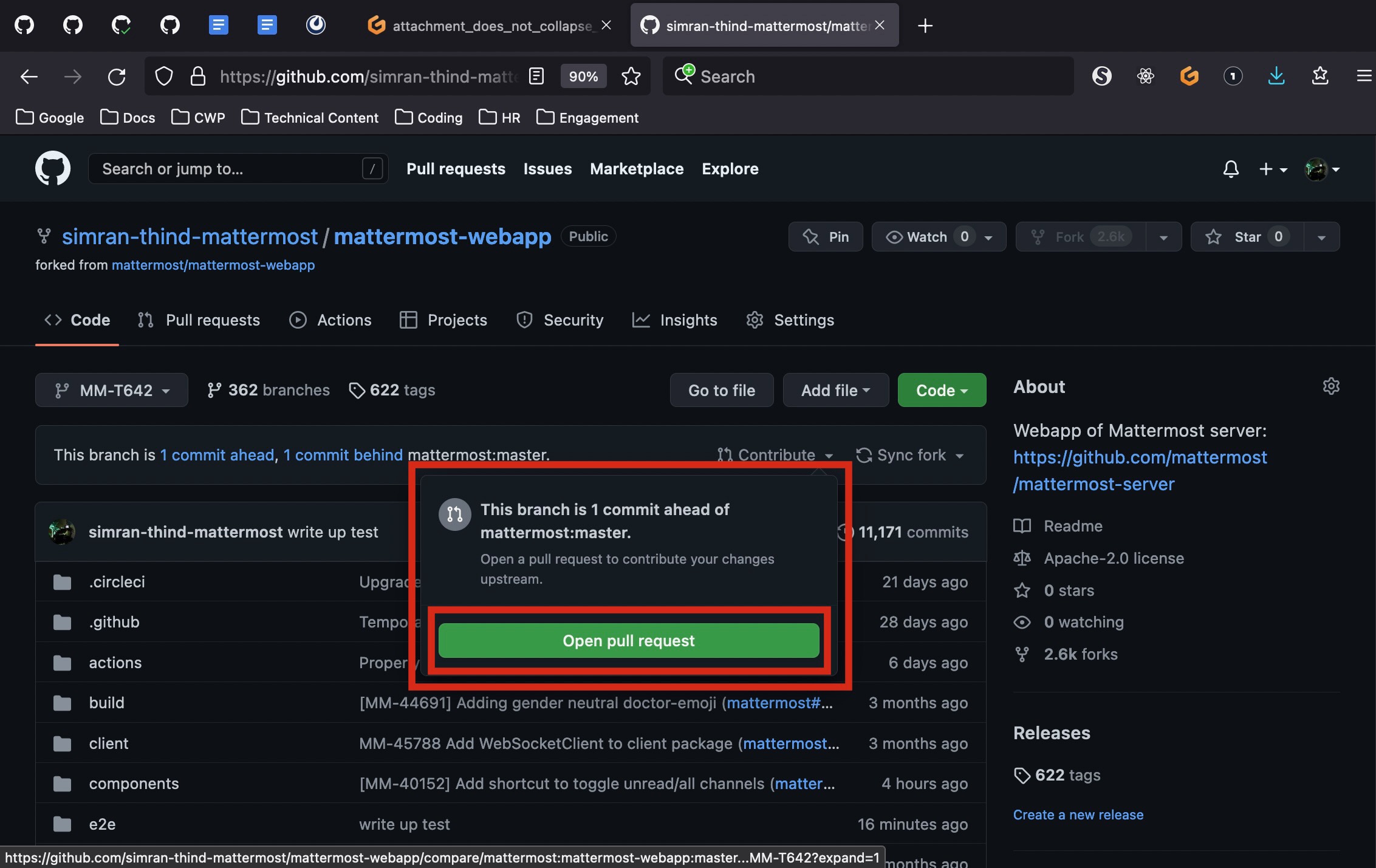This screenshot has width=1376, height=868.
Task: Go to repository Settings tab
Action: pyautogui.click(x=790, y=320)
